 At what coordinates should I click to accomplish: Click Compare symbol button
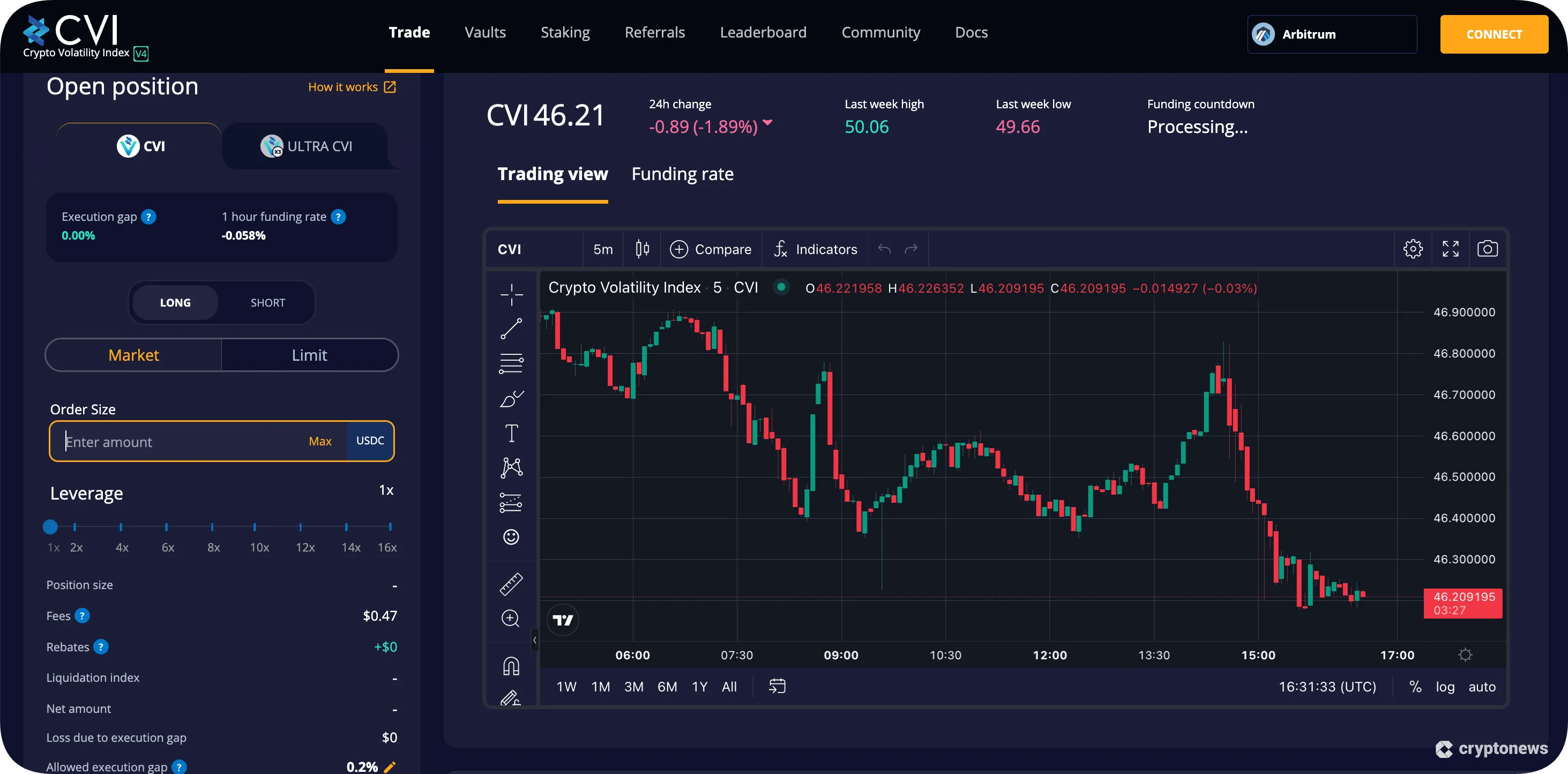[x=711, y=249]
